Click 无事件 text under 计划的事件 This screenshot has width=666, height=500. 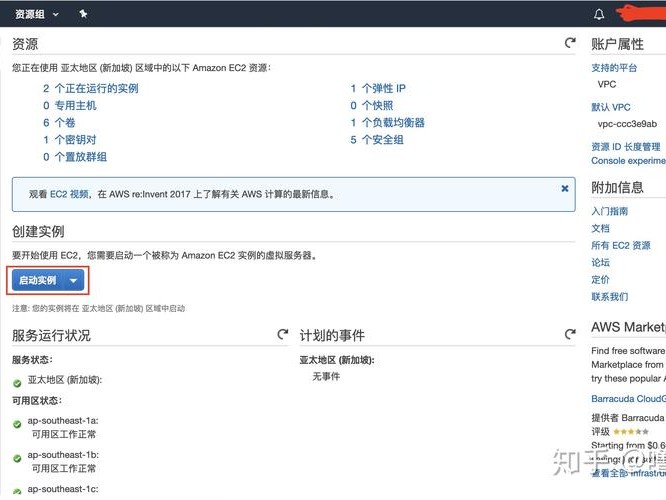click(326, 376)
